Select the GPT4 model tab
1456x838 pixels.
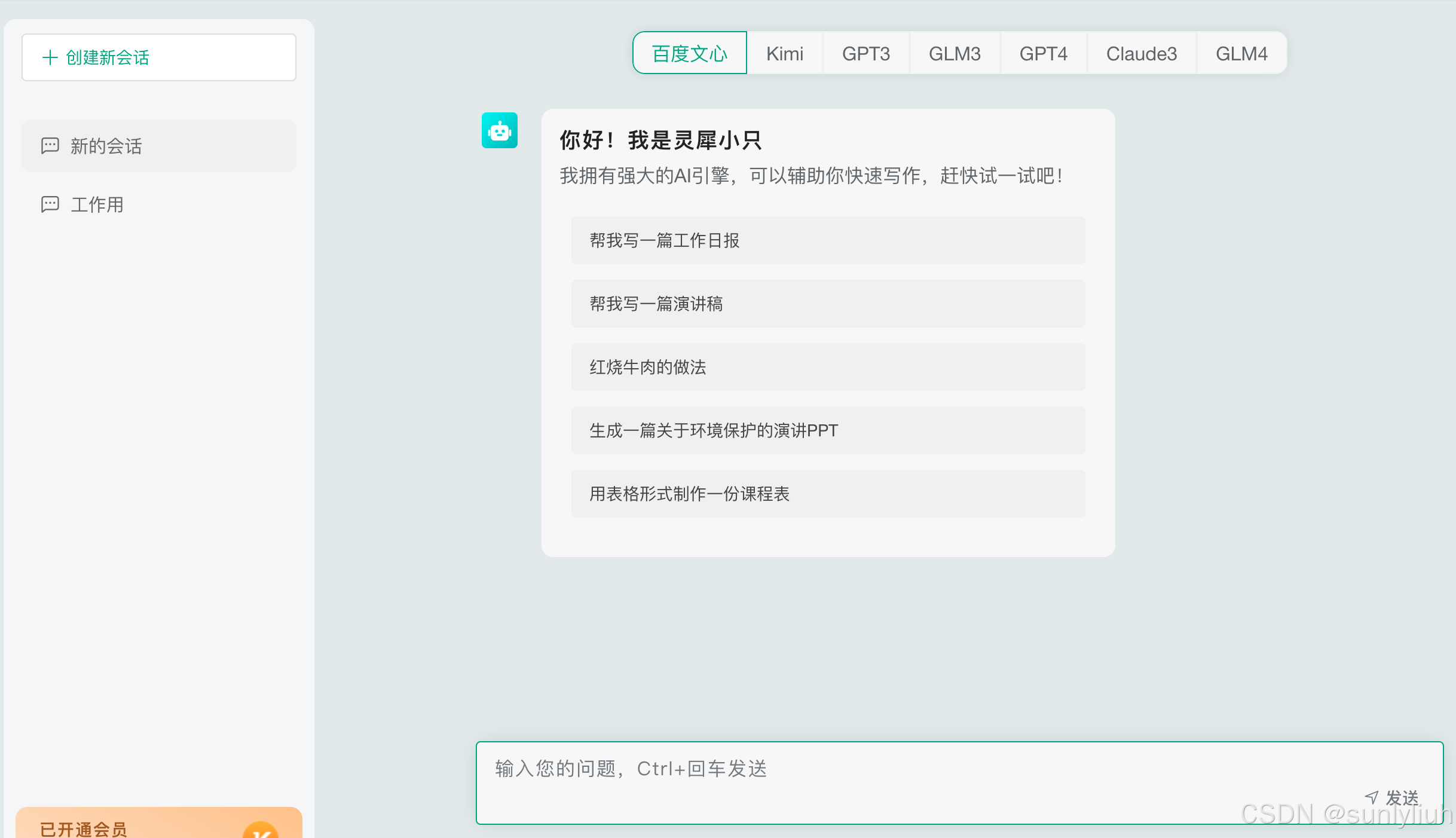pyautogui.click(x=1043, y=54)
